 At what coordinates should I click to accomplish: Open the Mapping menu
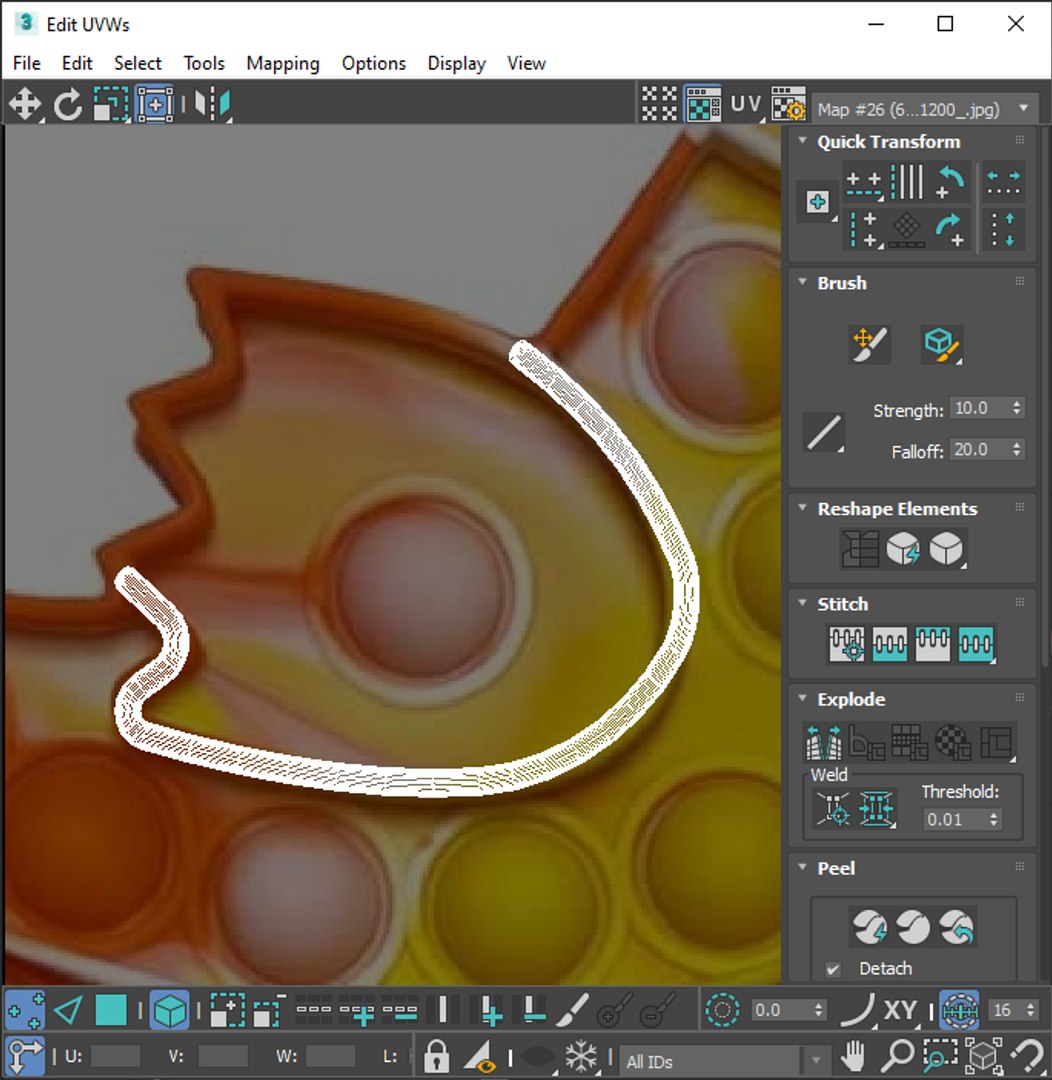[x=282, y=63]
